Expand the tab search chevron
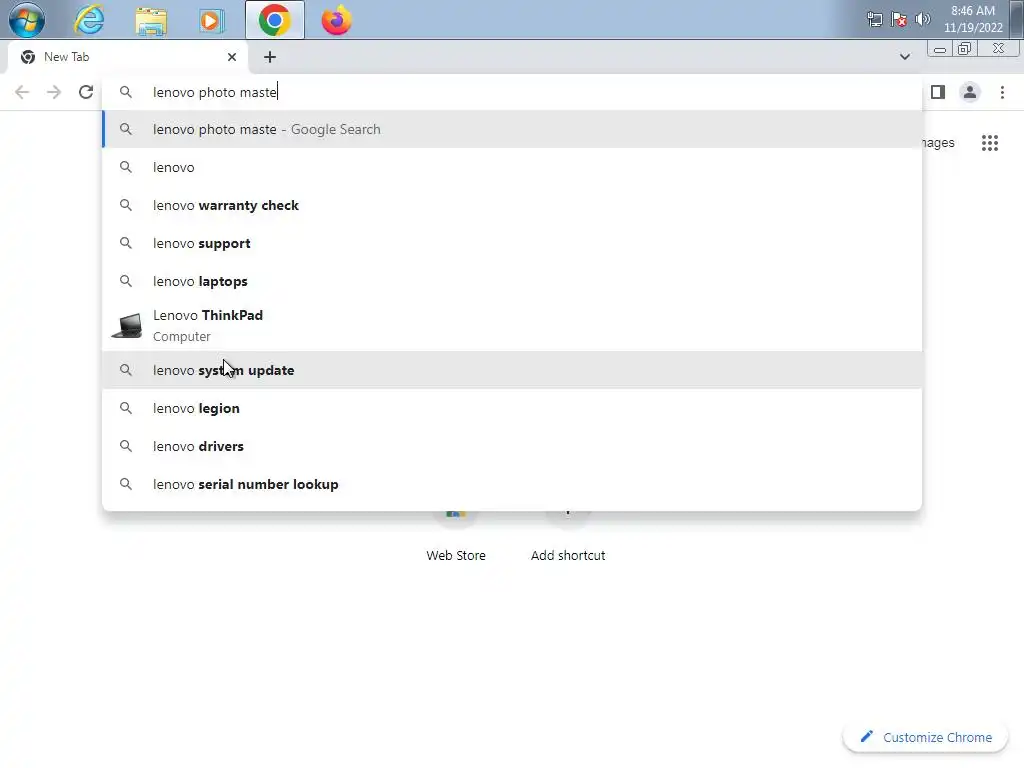The width and height of the screenshot is (1024, 768). pos(904,57)
